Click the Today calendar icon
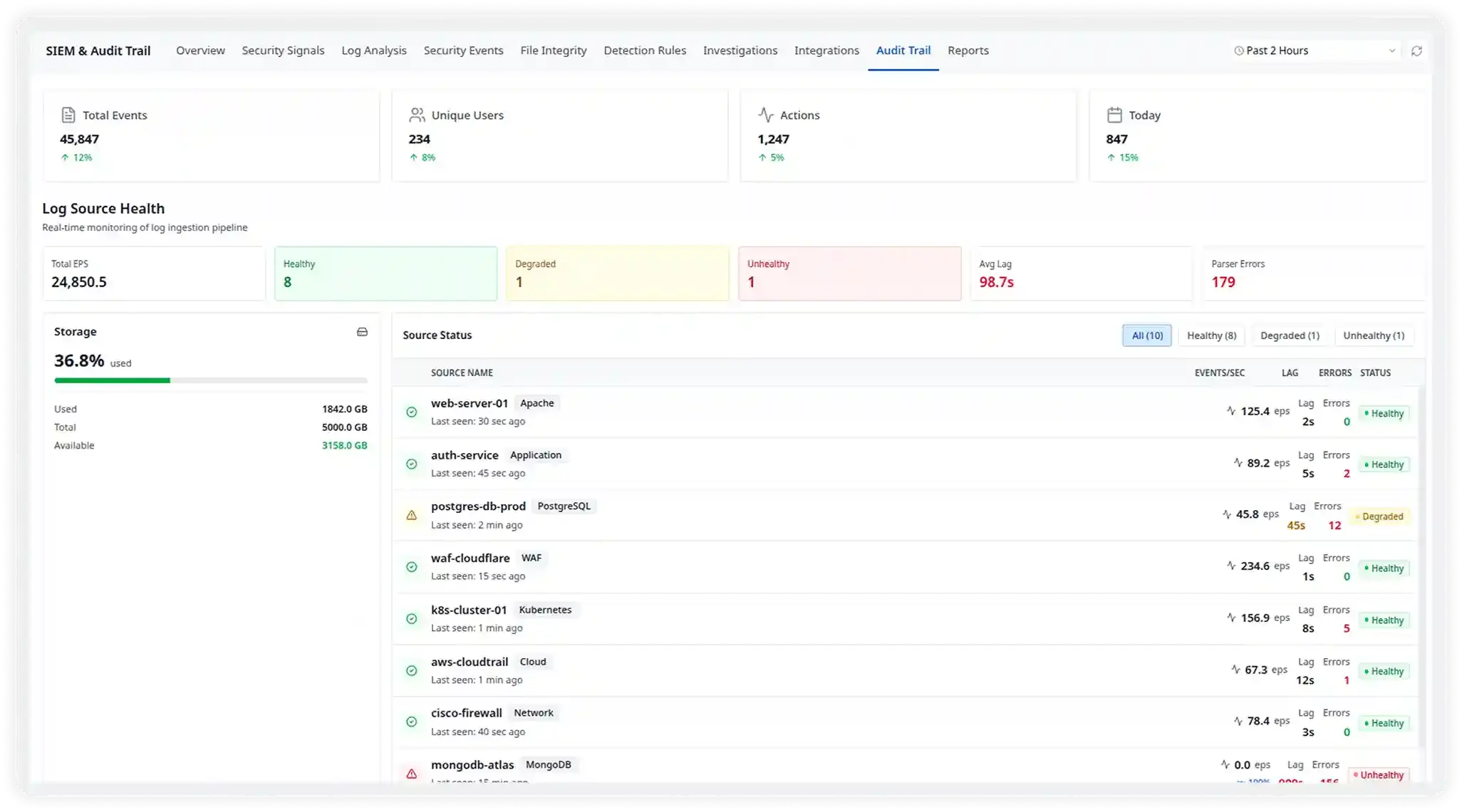The image size is (1462, 812). pos(1114,115)
